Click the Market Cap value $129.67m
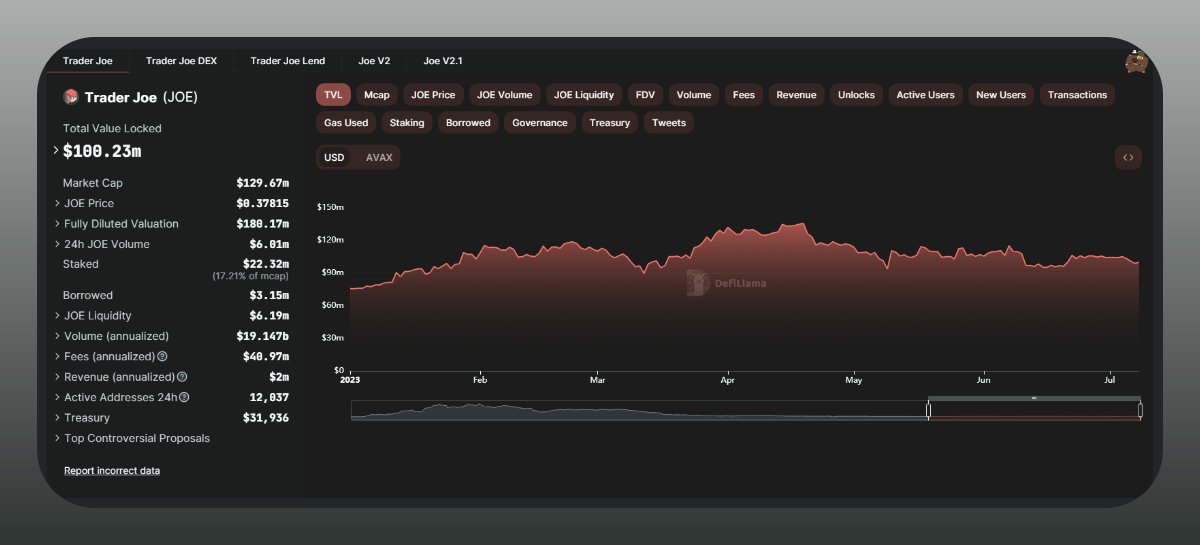 tap(262, 183)
